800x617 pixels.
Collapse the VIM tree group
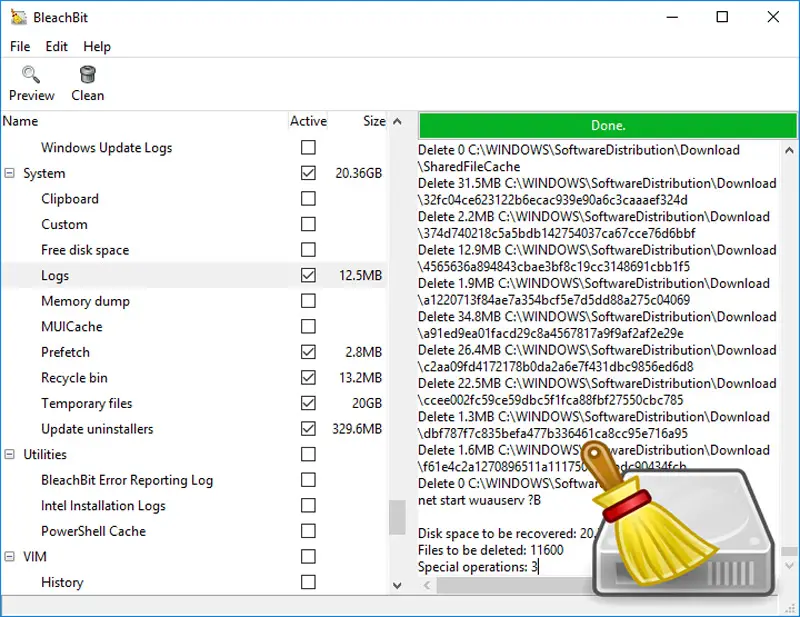click(x=9, y=556)
